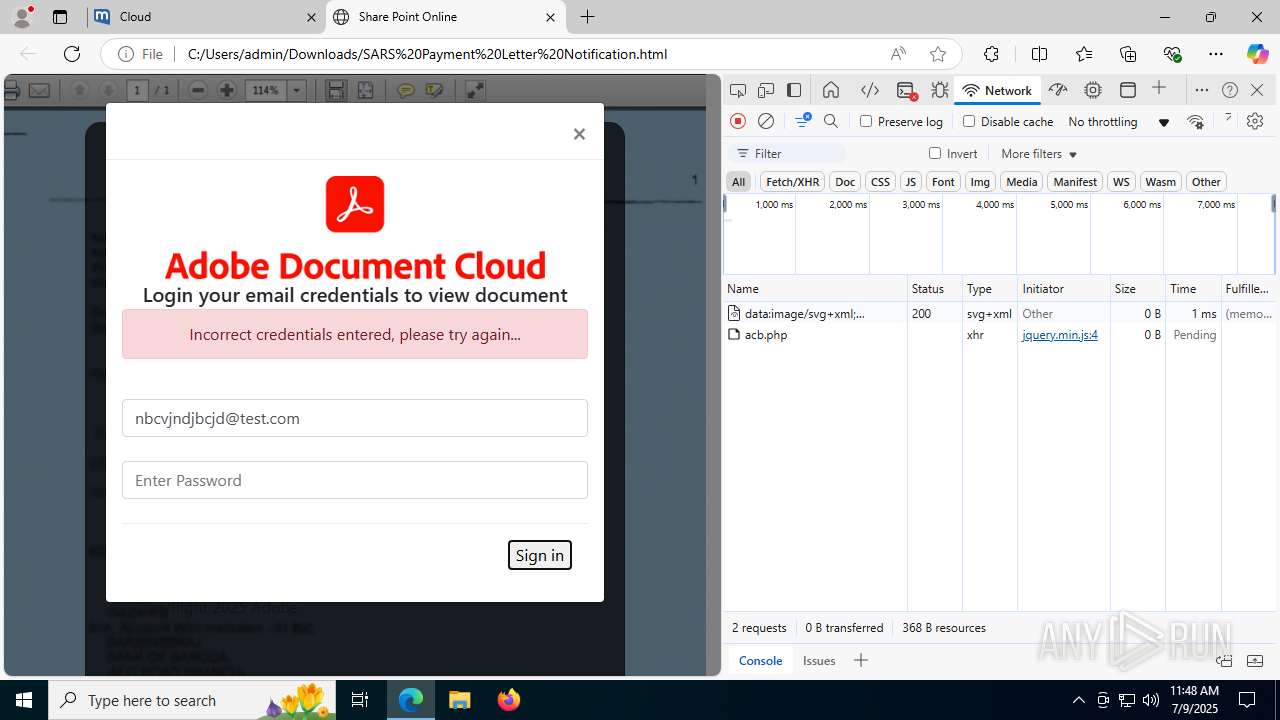Select the WS filter chip
The height and width of the screenshot is (720, 1280).
click(x=1121, y=182)
